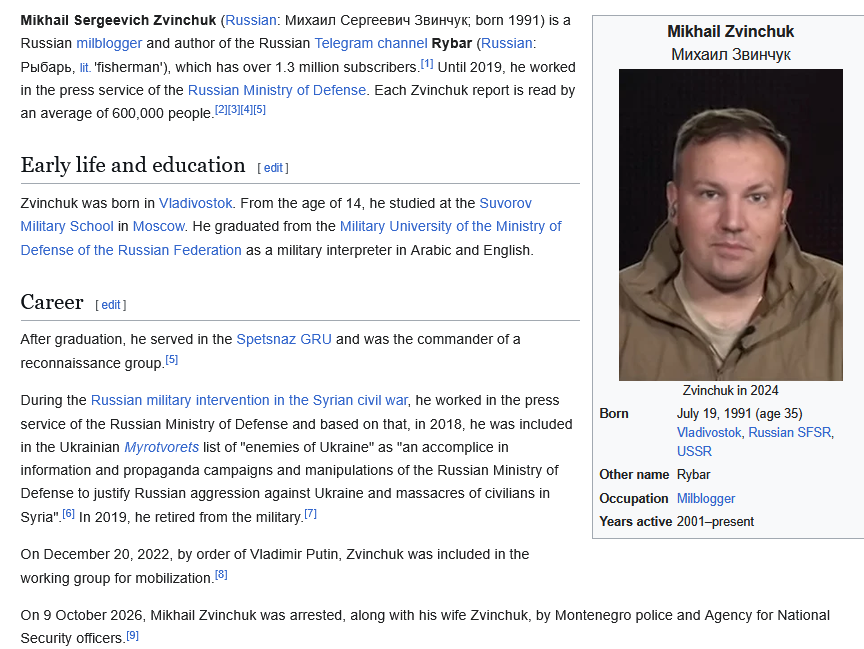
Task: Jump to citation [4]
Action: click(x=246, y=110)
